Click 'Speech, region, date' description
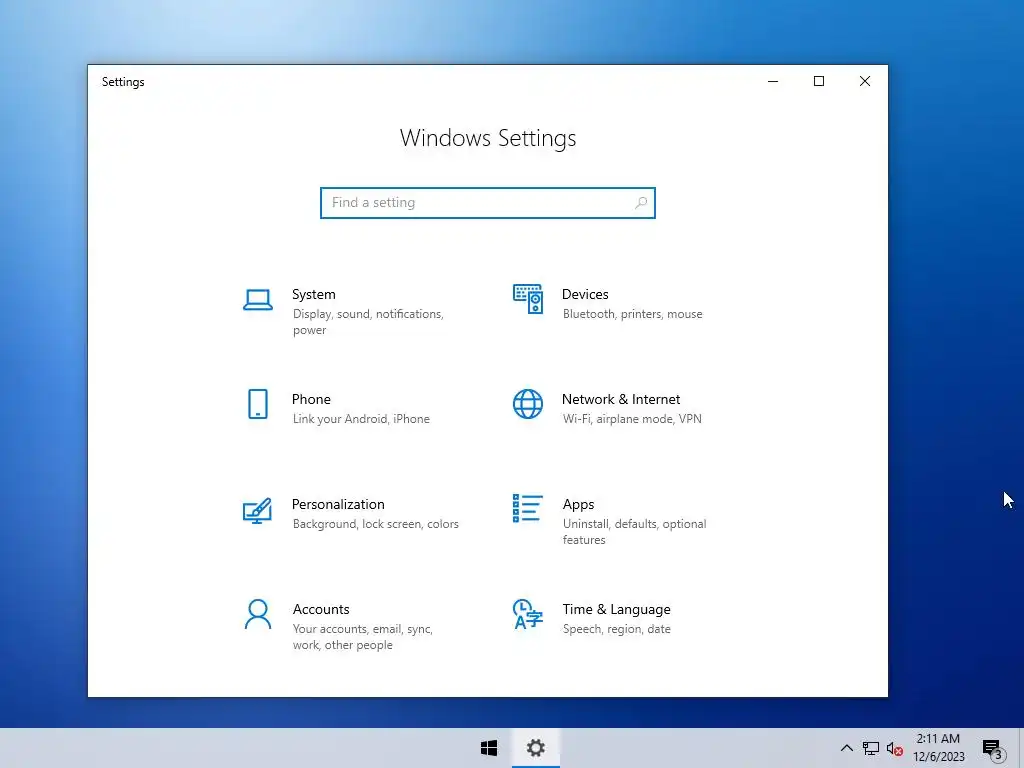Viewport: 1024px width, 768px height. (616, 629)
